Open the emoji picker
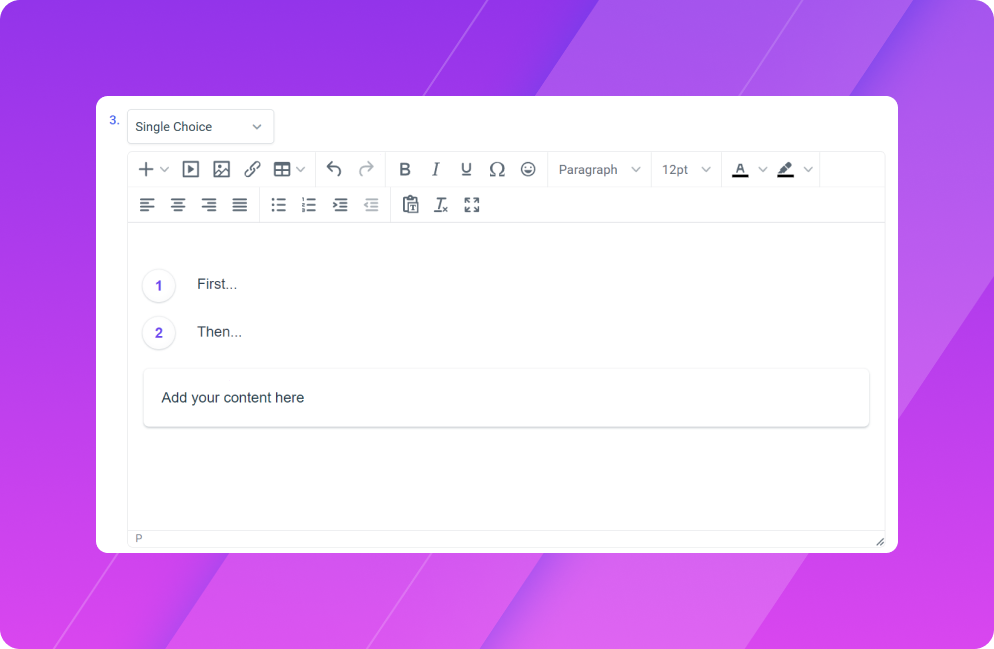Screen dimensions: 994x649 click(528, 170)
